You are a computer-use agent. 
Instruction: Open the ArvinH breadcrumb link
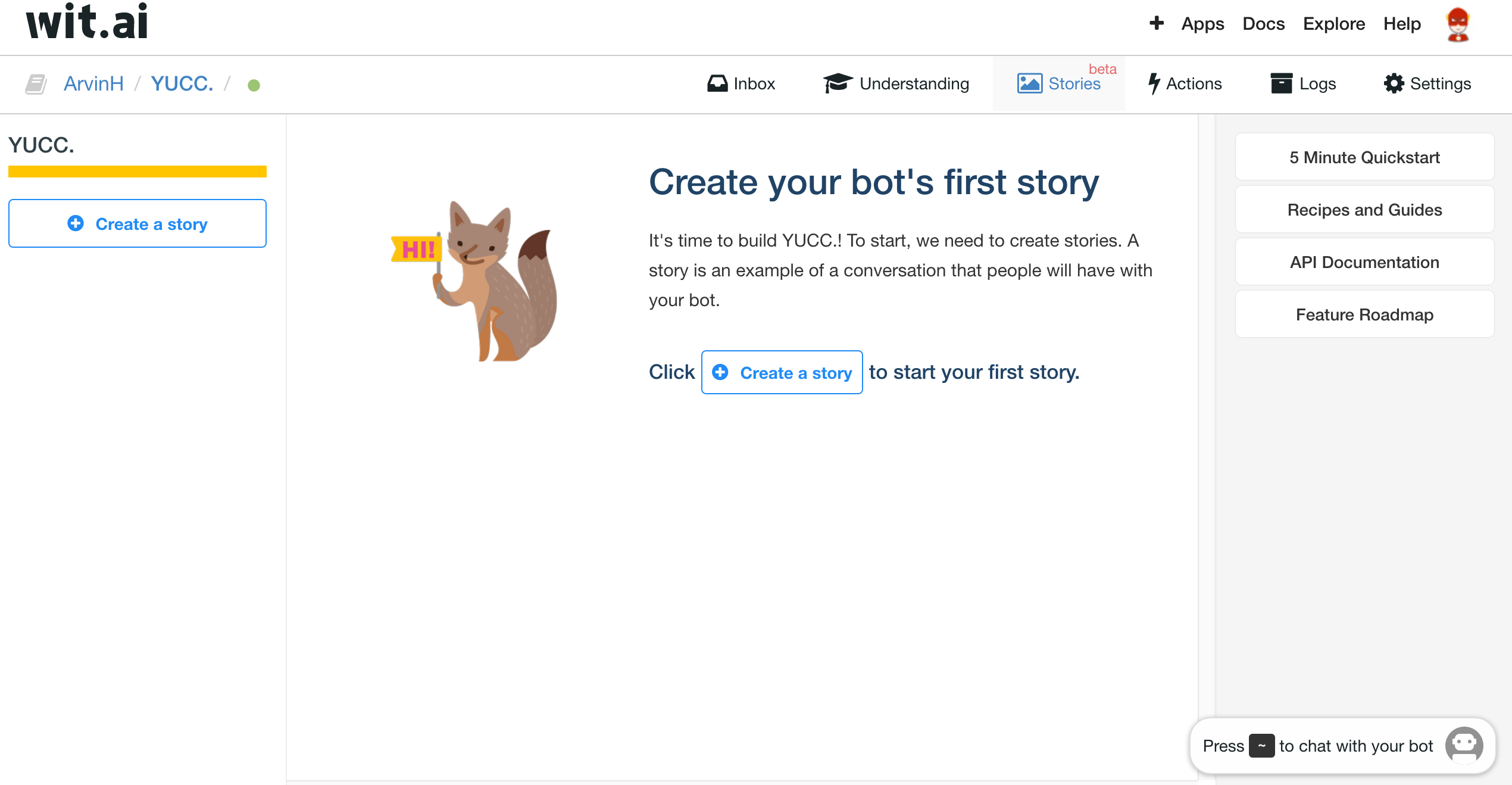[x=93, y=84]
